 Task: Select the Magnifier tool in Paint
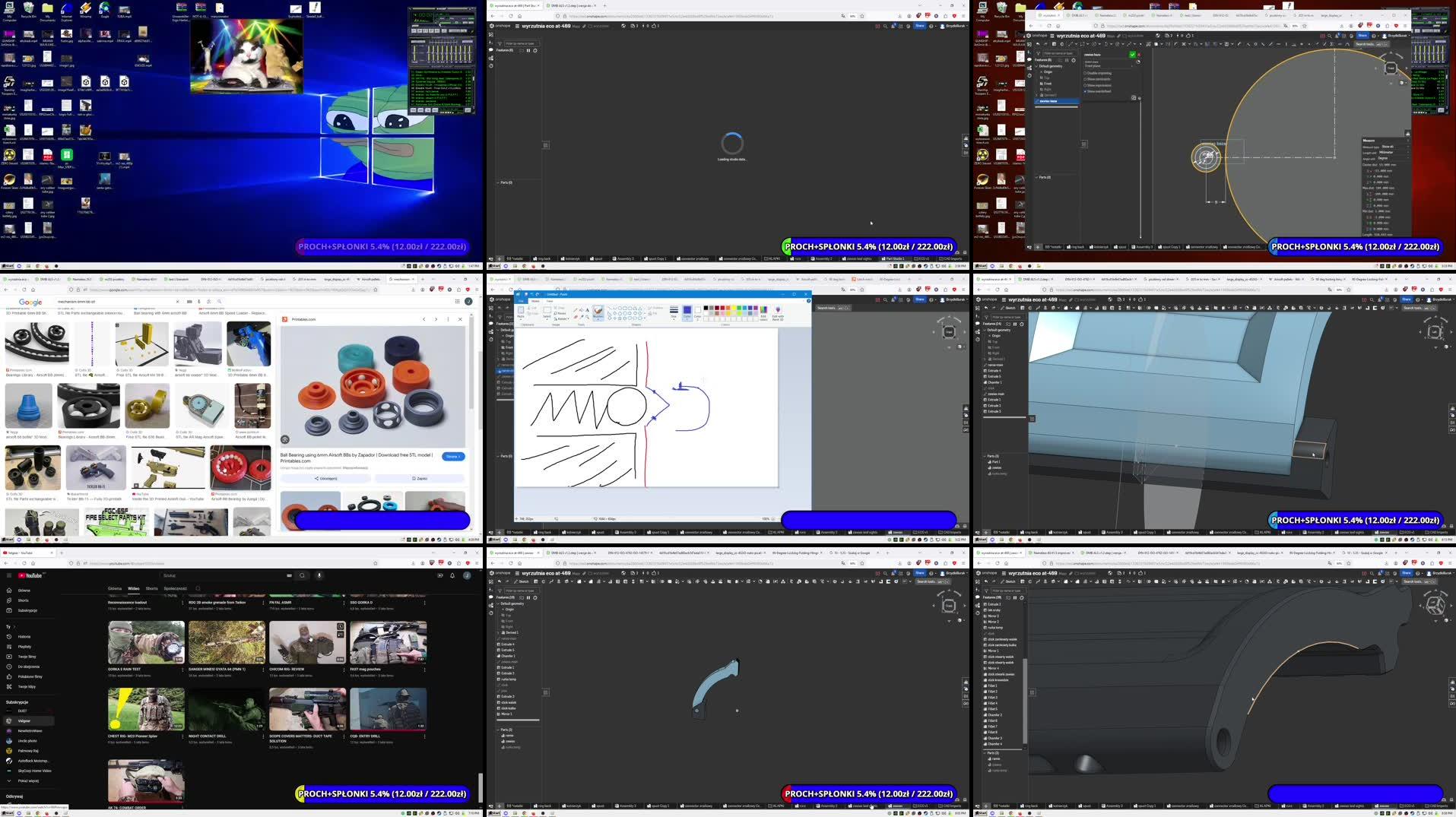[587, 317]
